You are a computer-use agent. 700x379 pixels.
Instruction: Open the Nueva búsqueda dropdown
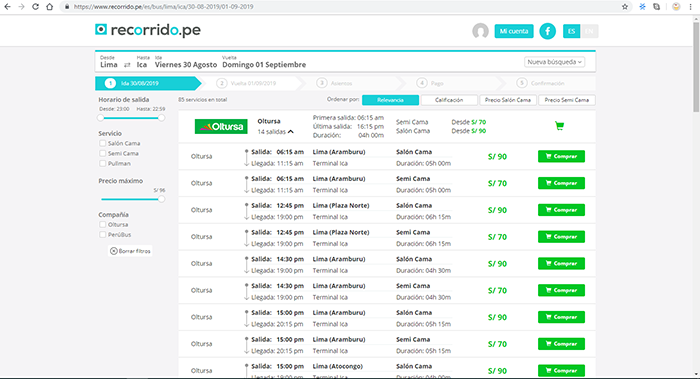point(554,62)
